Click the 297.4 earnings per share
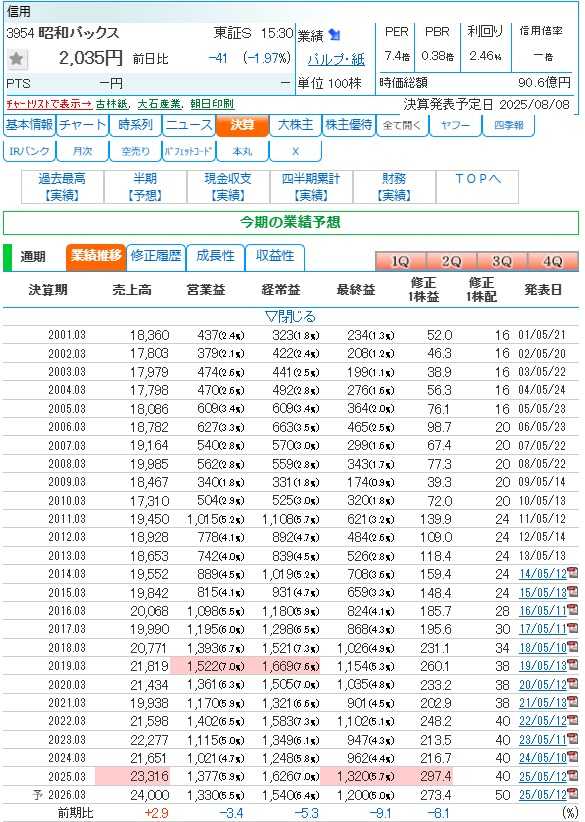Image resolution: width=585 pixels, height=822 pixels. [436, 776]
